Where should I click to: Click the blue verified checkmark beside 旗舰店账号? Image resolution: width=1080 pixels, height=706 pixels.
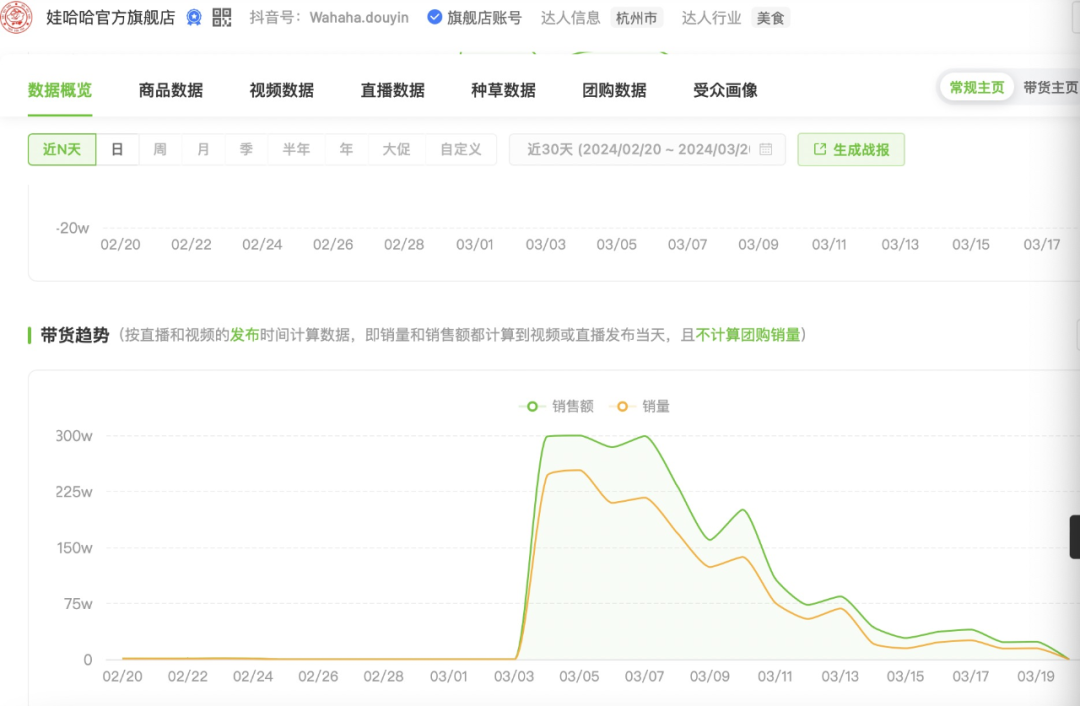[434, 18]
